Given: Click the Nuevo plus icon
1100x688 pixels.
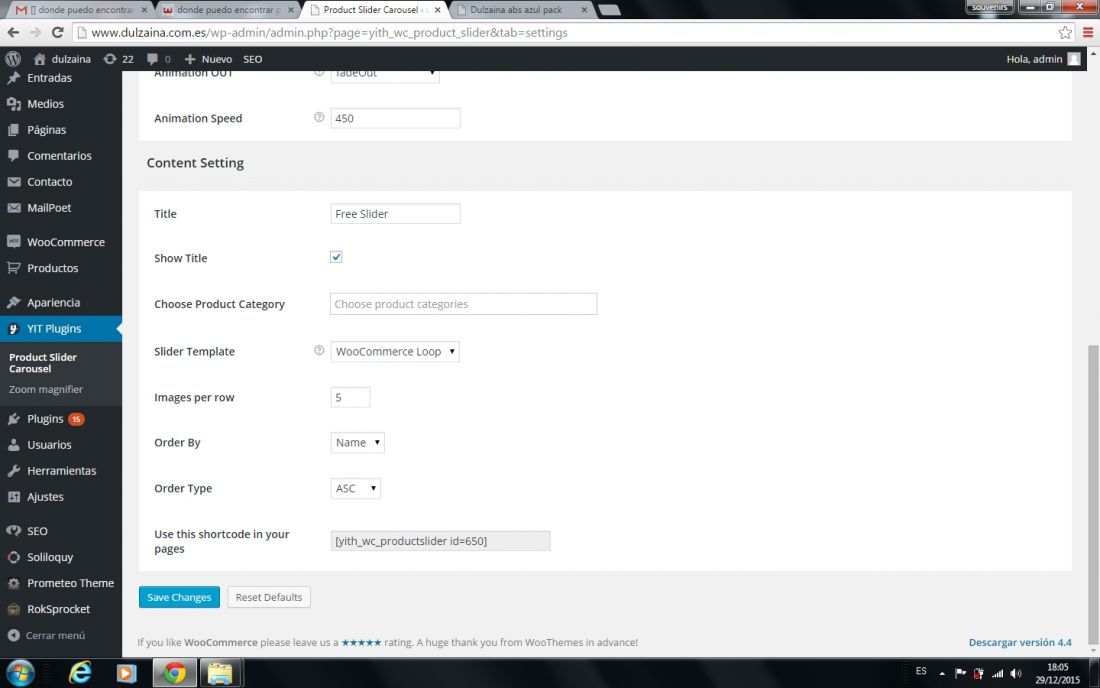Looking at the screenshot, I should pyautogui.click(x=189, y=59).
